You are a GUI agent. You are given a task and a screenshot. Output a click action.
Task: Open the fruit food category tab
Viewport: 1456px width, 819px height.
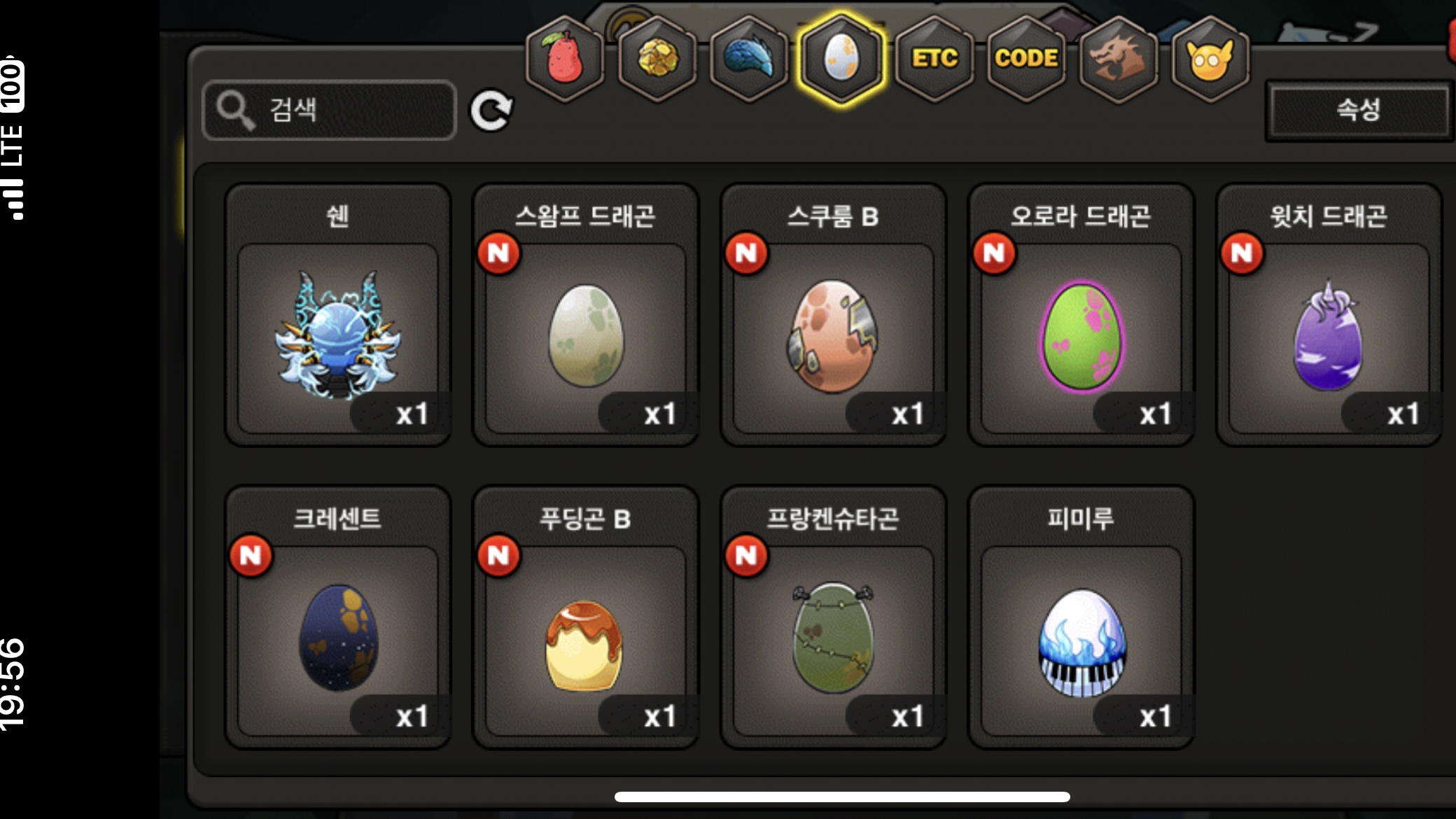pyautogui.click(x=565, y=59)
